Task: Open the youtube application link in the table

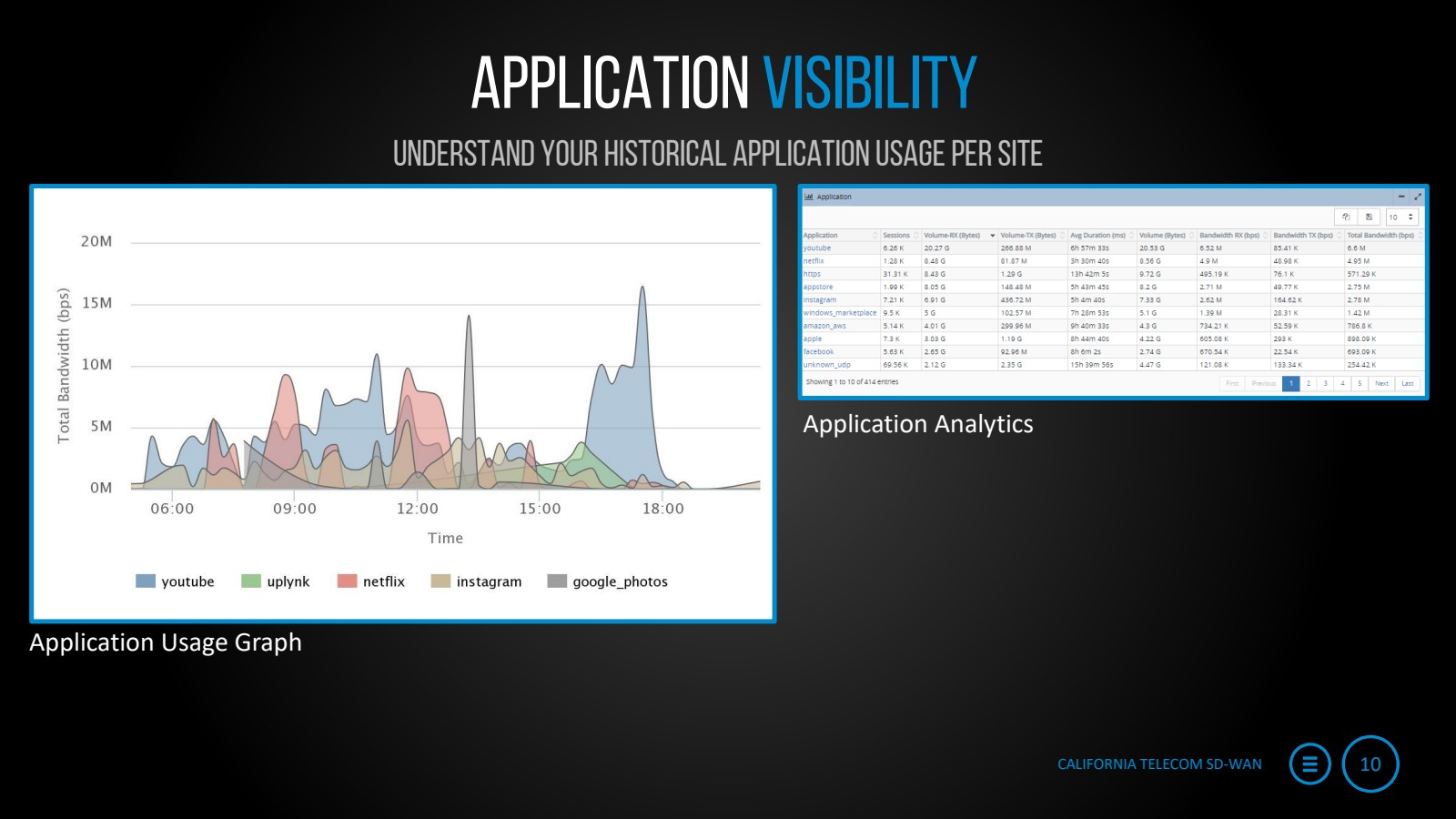Action: (816, 248)
